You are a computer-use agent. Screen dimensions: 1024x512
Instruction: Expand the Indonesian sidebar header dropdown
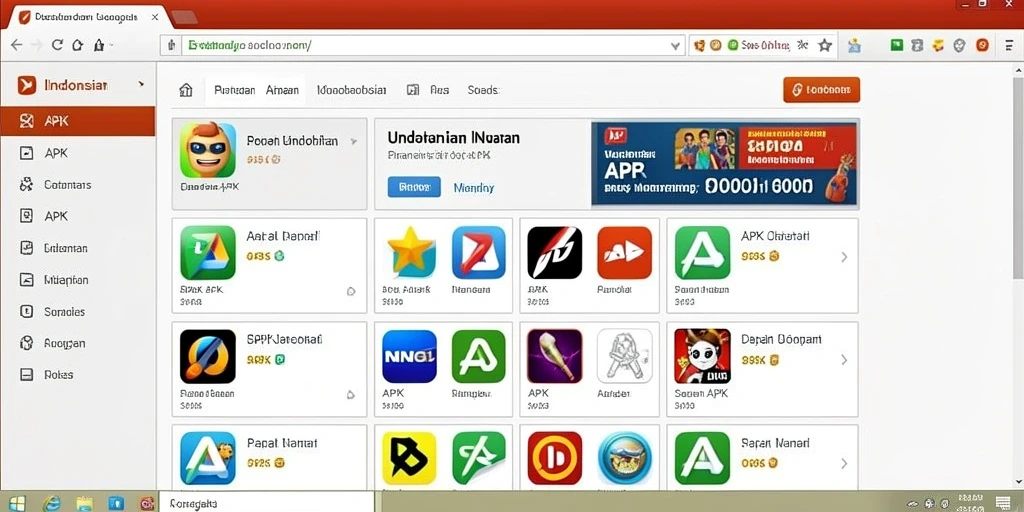point(142,84)
